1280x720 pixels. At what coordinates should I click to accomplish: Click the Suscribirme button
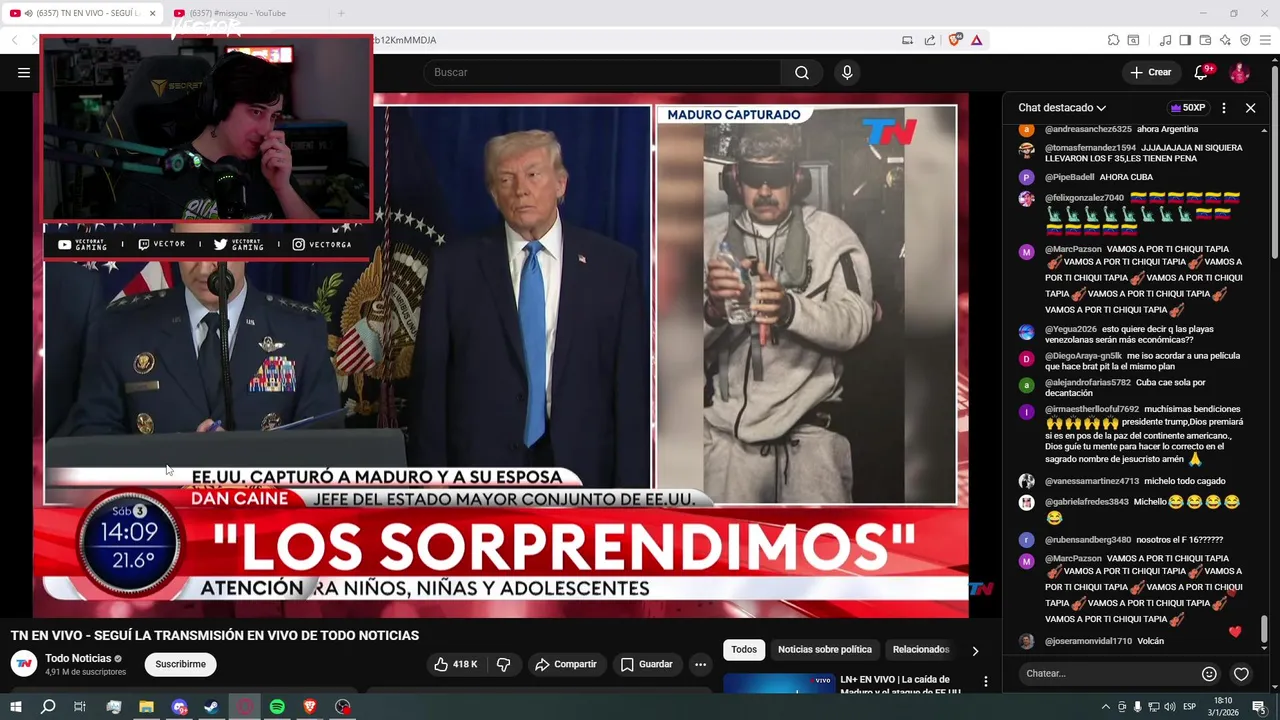[x=180, y=664]
